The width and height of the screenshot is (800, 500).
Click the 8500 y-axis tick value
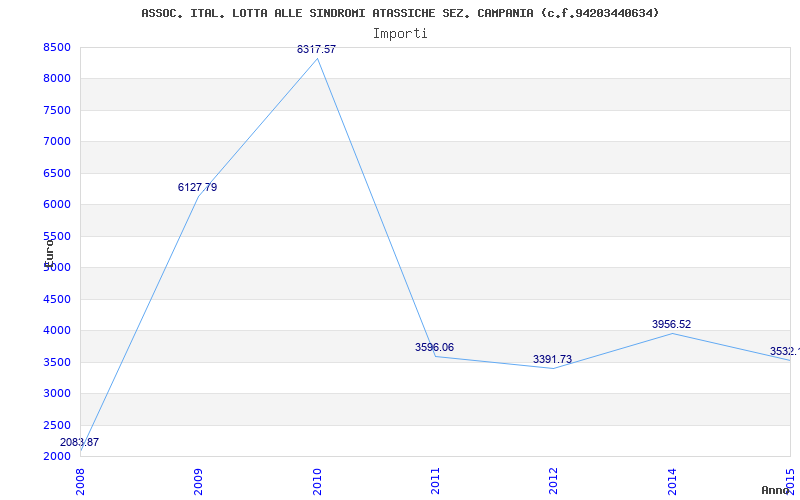click(57, 47)
